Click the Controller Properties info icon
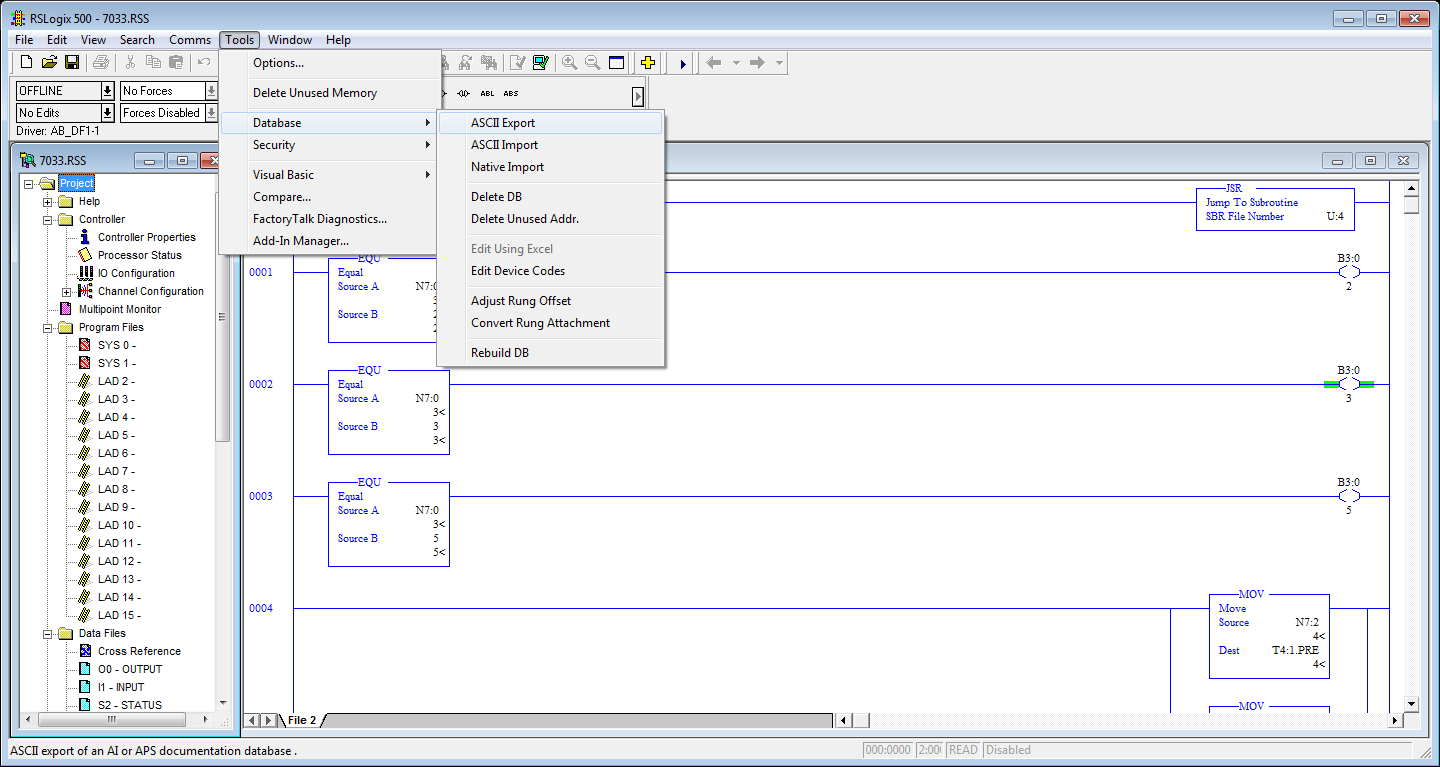The width and height of the screenshot is (1440, 767). coord(85,237)
